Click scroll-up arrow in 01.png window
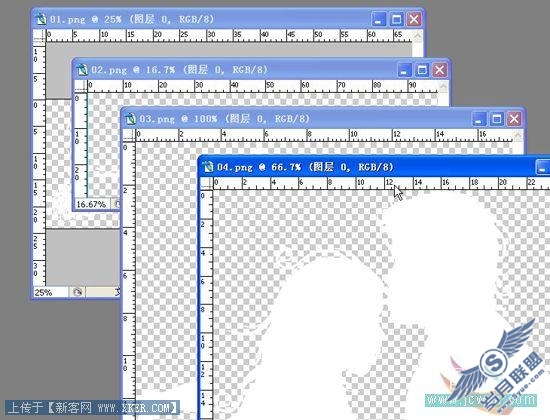This screenshot has width=550, height=420. click(417, 35)
